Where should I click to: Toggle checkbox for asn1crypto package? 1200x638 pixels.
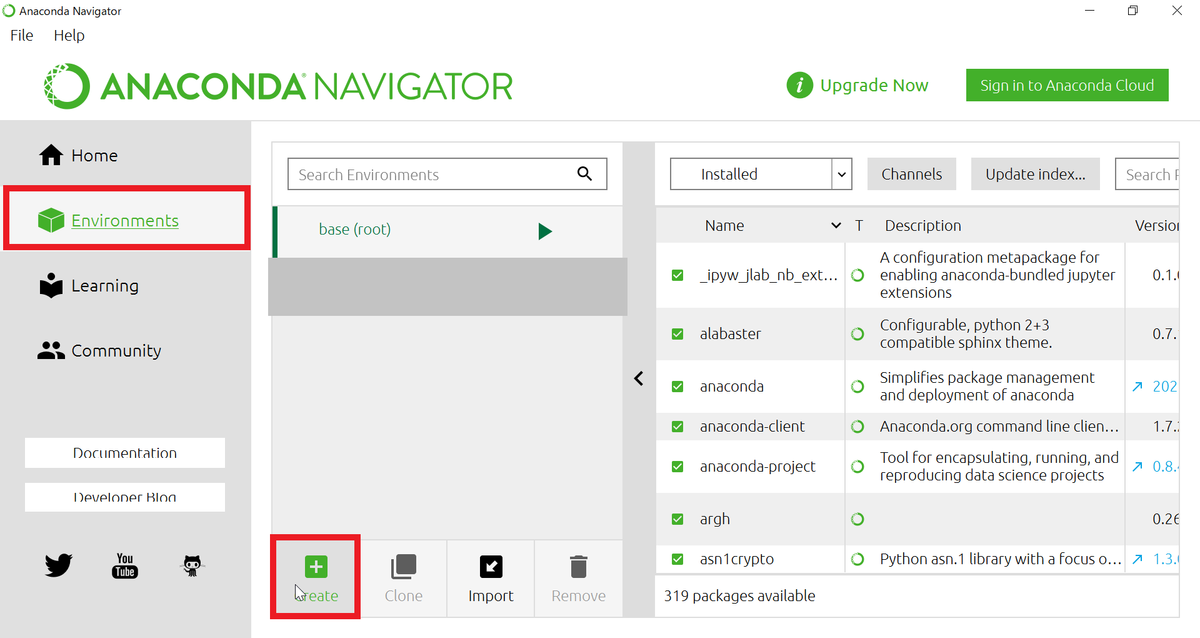tap(678, 559)
